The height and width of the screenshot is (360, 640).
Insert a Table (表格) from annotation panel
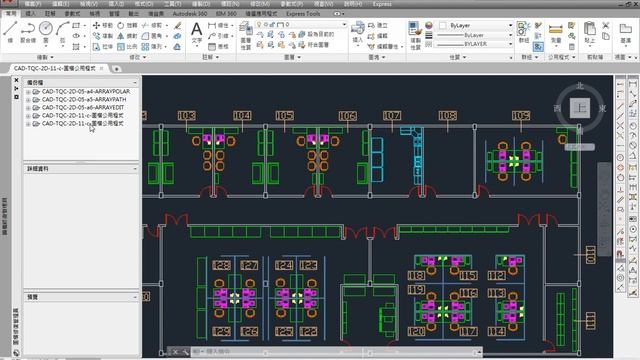click(x=218, y=47)
